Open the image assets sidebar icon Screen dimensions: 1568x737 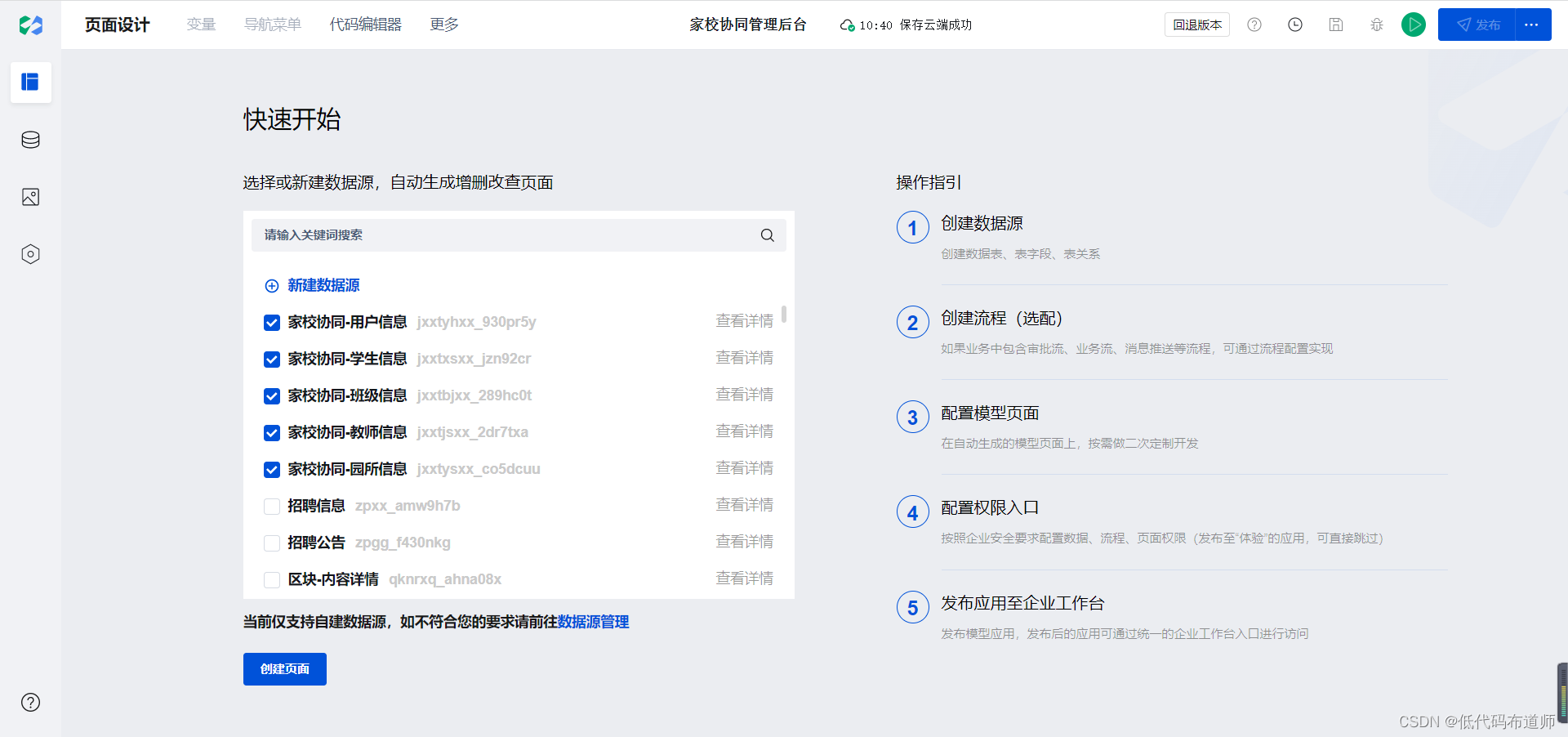click(30, 197)
